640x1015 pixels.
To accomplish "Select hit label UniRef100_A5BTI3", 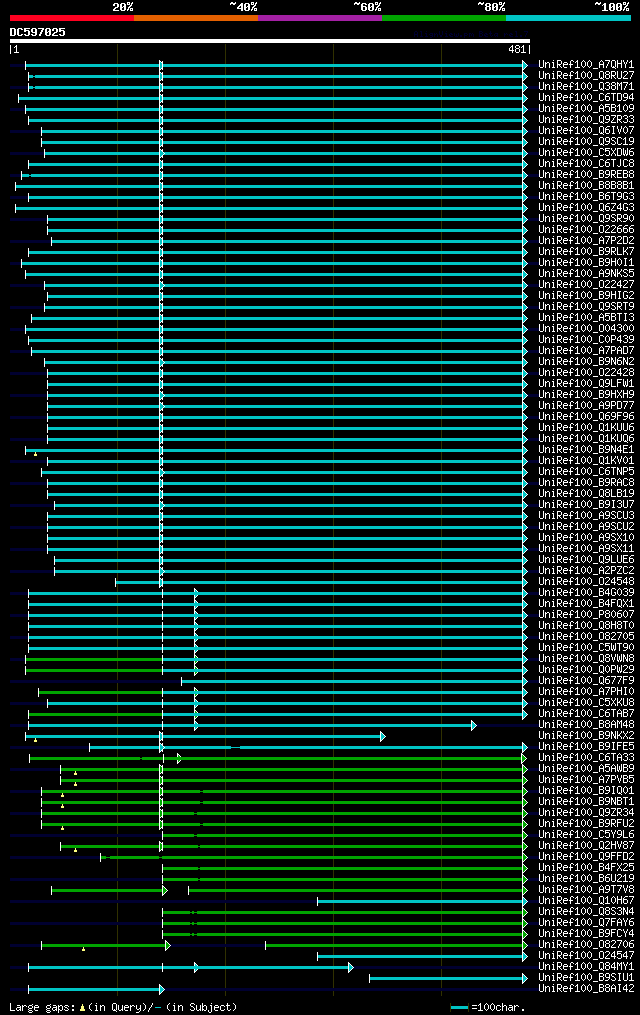I will coord(586,318).
